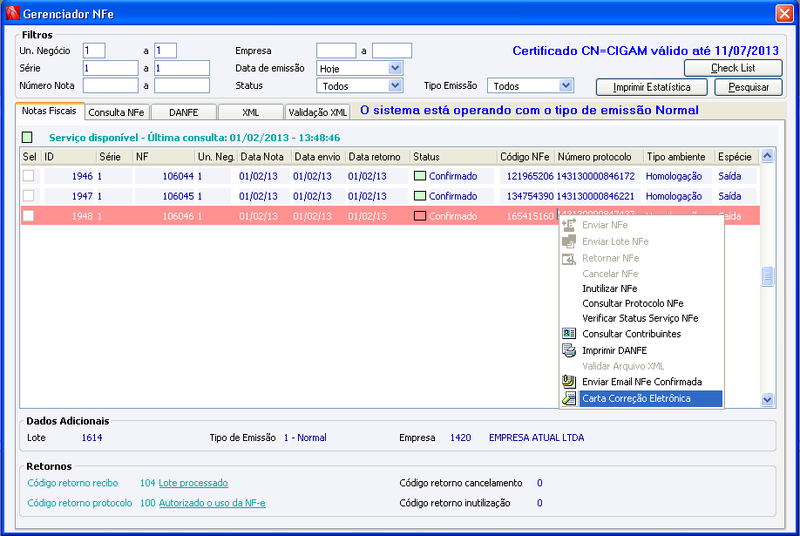The width and height of the screenshot is (800, 536).
Task: Click the Enviar Lote NFe icon
Action: pyautogui.click(x=569, y=242)
